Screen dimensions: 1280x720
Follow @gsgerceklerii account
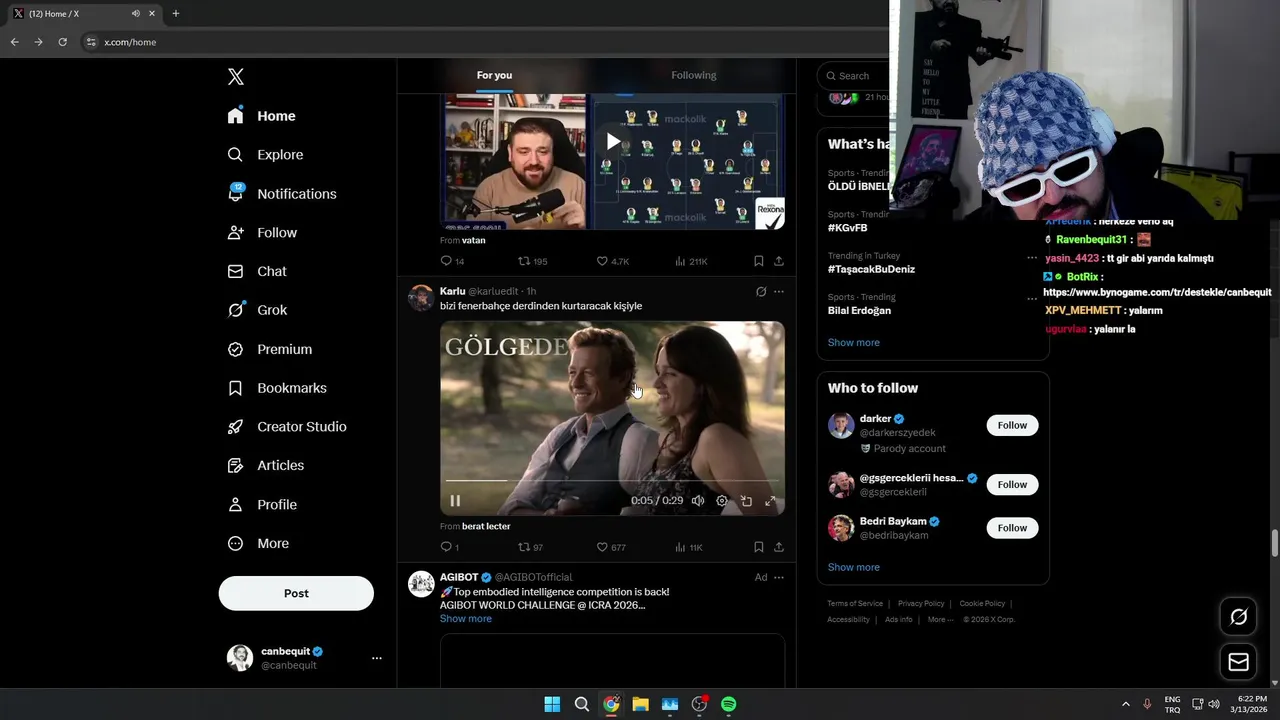pos(1012,485)
